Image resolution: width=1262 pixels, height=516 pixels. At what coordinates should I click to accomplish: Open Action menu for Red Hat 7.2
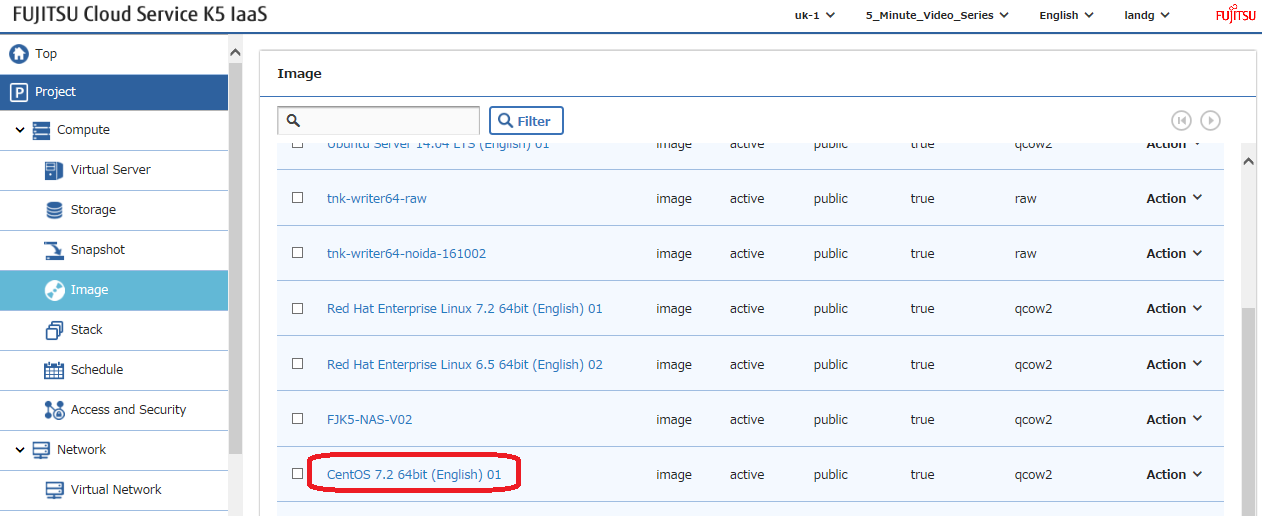[x=1173, y=308]
